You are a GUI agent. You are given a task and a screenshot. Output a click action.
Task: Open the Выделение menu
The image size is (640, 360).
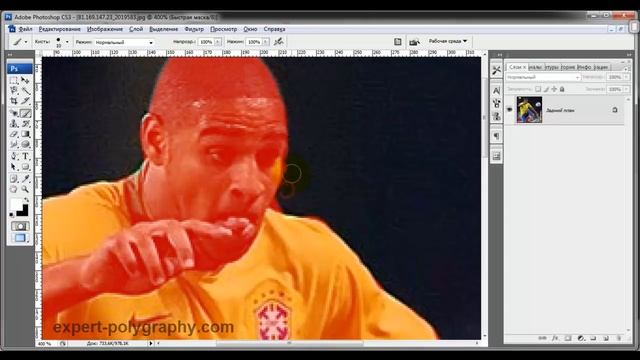click(x=163, y=29)
